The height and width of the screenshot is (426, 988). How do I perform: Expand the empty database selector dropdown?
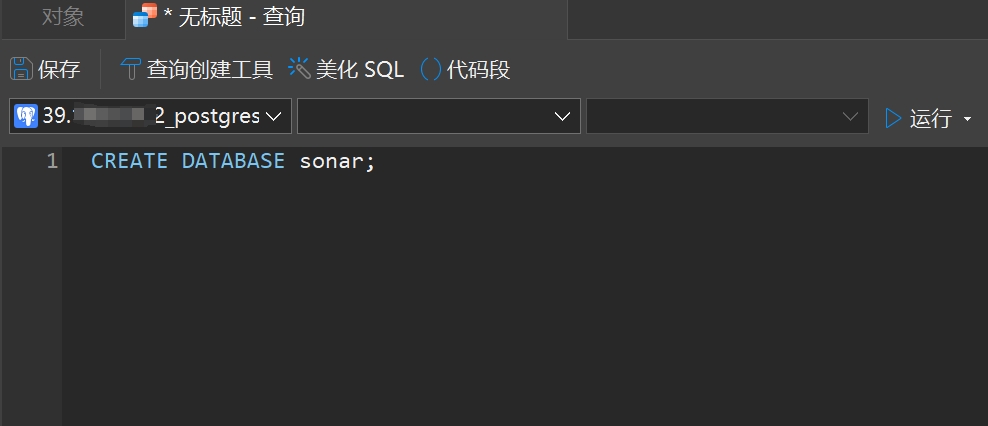[x=439, y=116]
